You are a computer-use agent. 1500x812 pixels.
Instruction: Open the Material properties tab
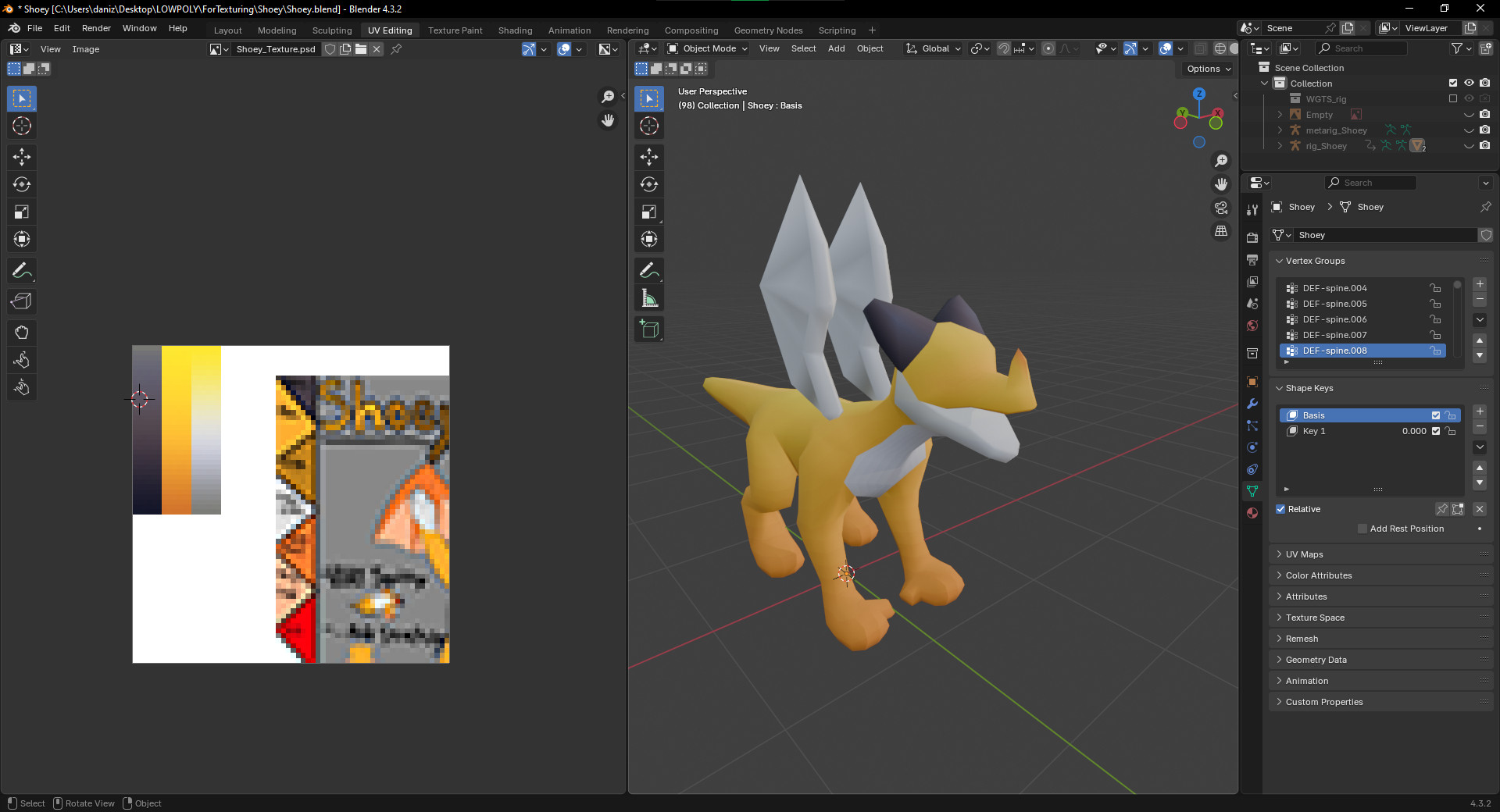click(x=1252, y=513)
